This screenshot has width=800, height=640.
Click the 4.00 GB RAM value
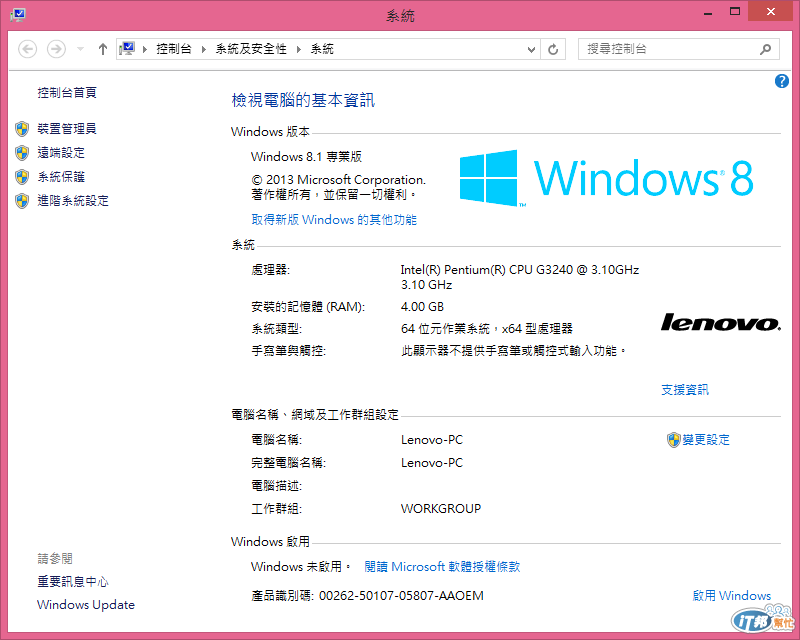pos(422,307)
